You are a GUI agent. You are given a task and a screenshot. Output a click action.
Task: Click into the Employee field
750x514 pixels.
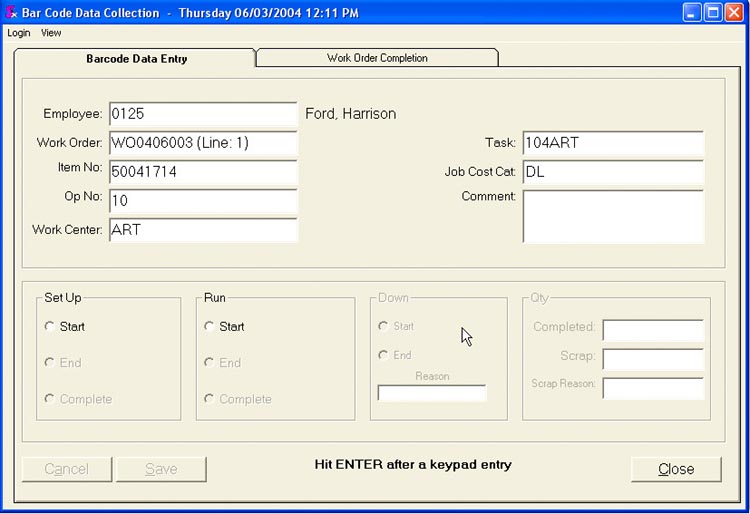(x=203, y=114)
